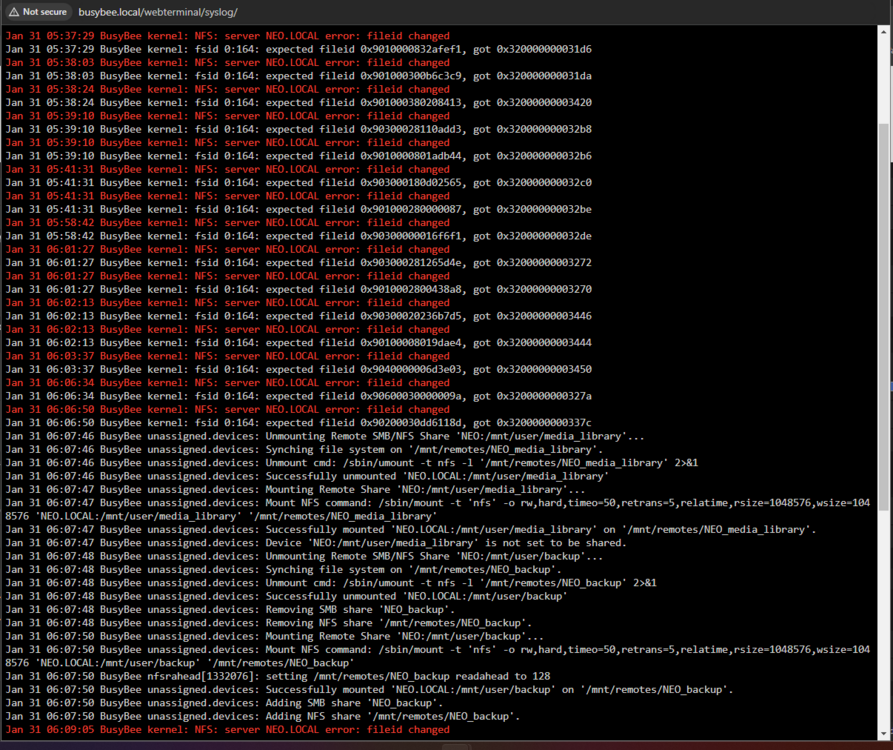Click the line expecting fileid 0x903000281265d4e
The image size is (893, 750).
pyautogui.click(x=298, y=263)
